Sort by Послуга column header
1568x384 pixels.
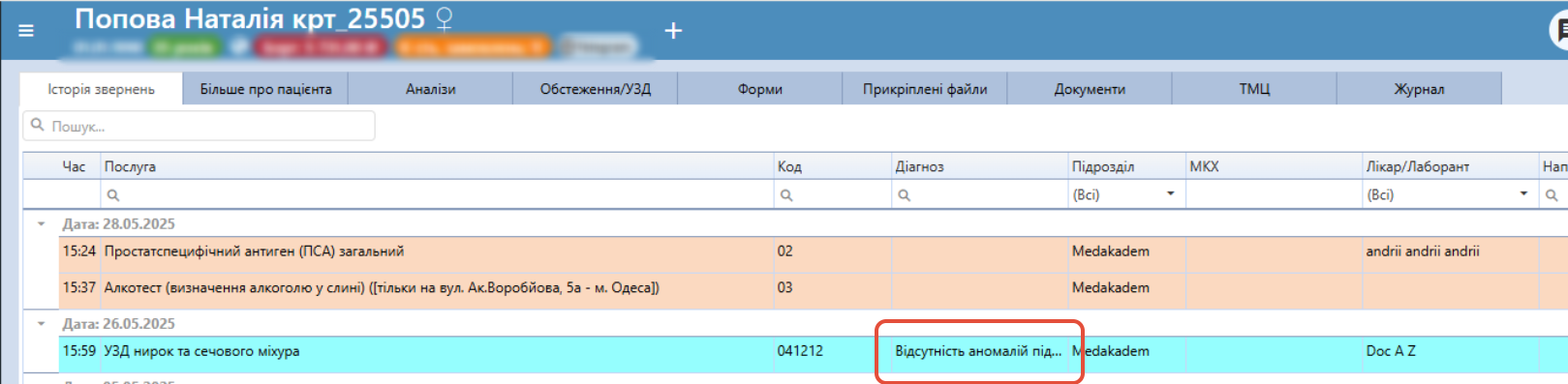(437, 166)
